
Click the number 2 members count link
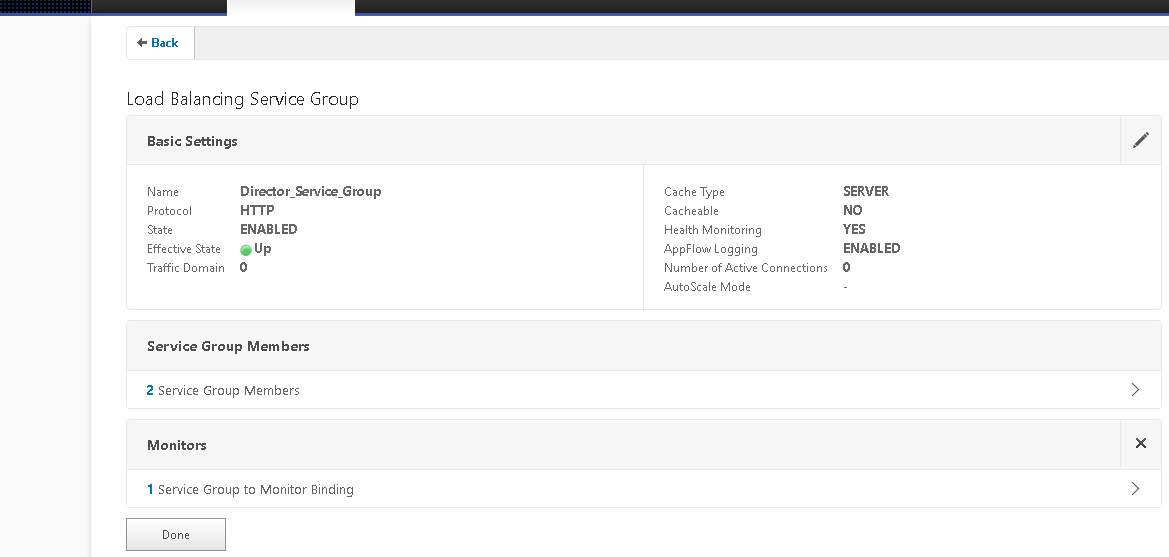pyautogui.click(x=150, y=390)
